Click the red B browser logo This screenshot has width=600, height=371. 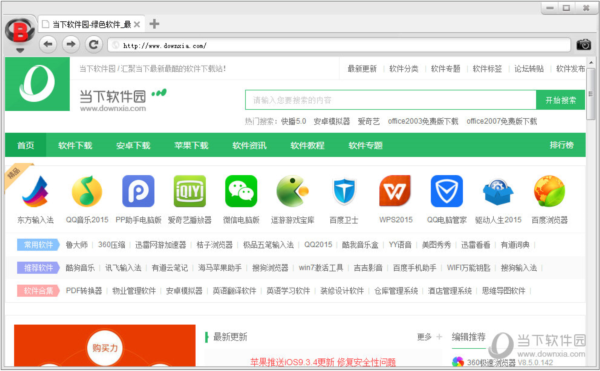[20, 31]
